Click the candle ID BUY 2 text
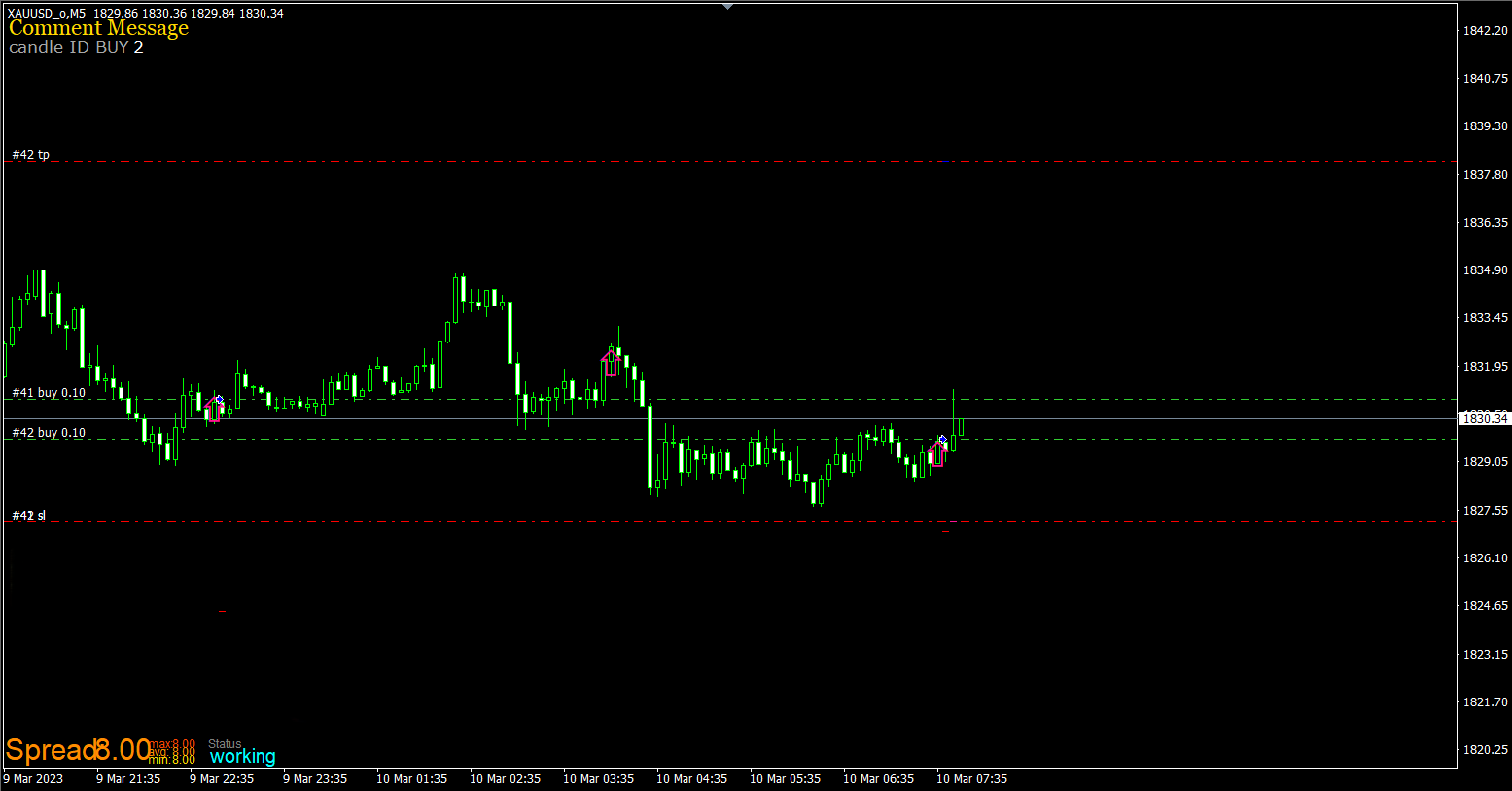This screenshot has width=1512, height=791. click(x=76, y=47)
